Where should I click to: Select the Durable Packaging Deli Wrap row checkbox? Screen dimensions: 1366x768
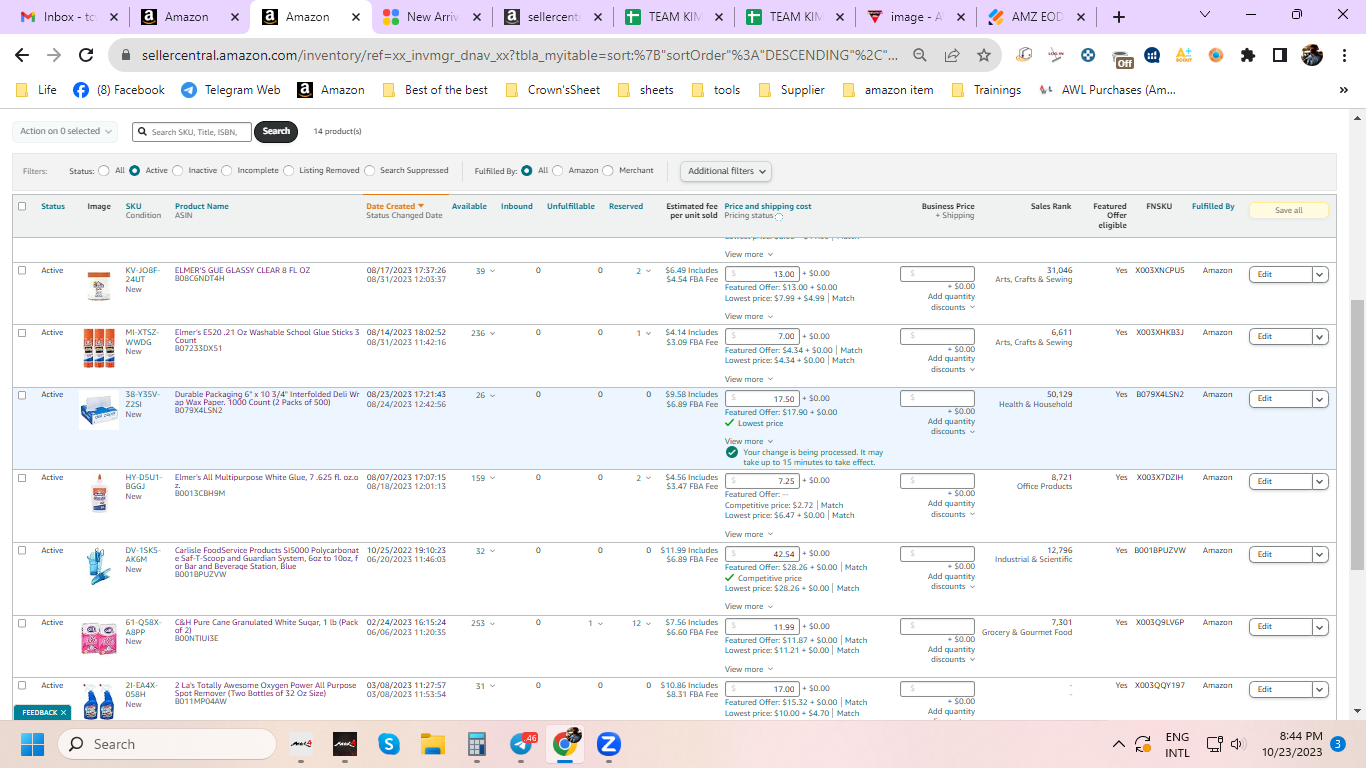point(22,395)
